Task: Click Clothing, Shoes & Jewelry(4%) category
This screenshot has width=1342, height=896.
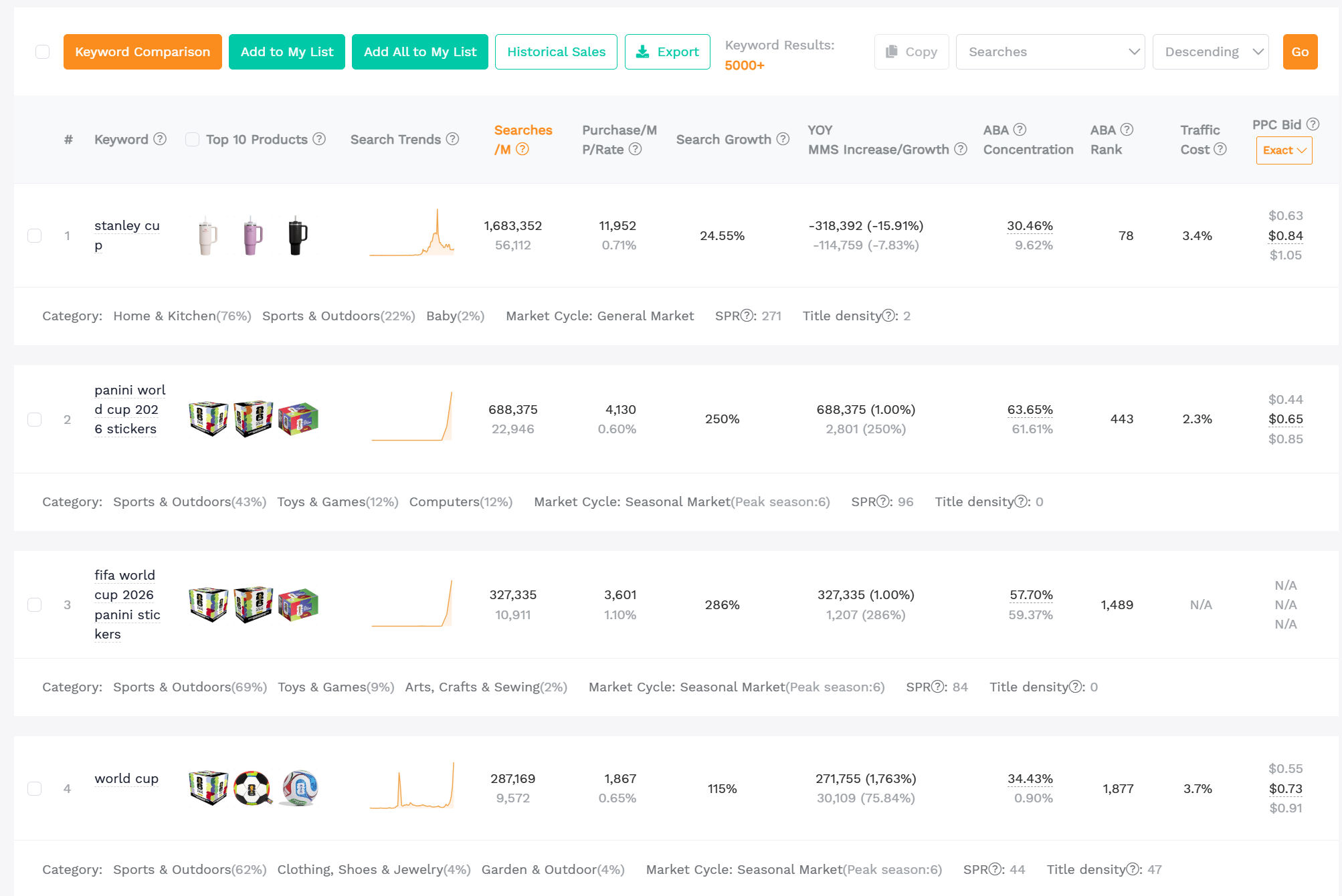Action: pyautogui.click(x=374, y=869)
